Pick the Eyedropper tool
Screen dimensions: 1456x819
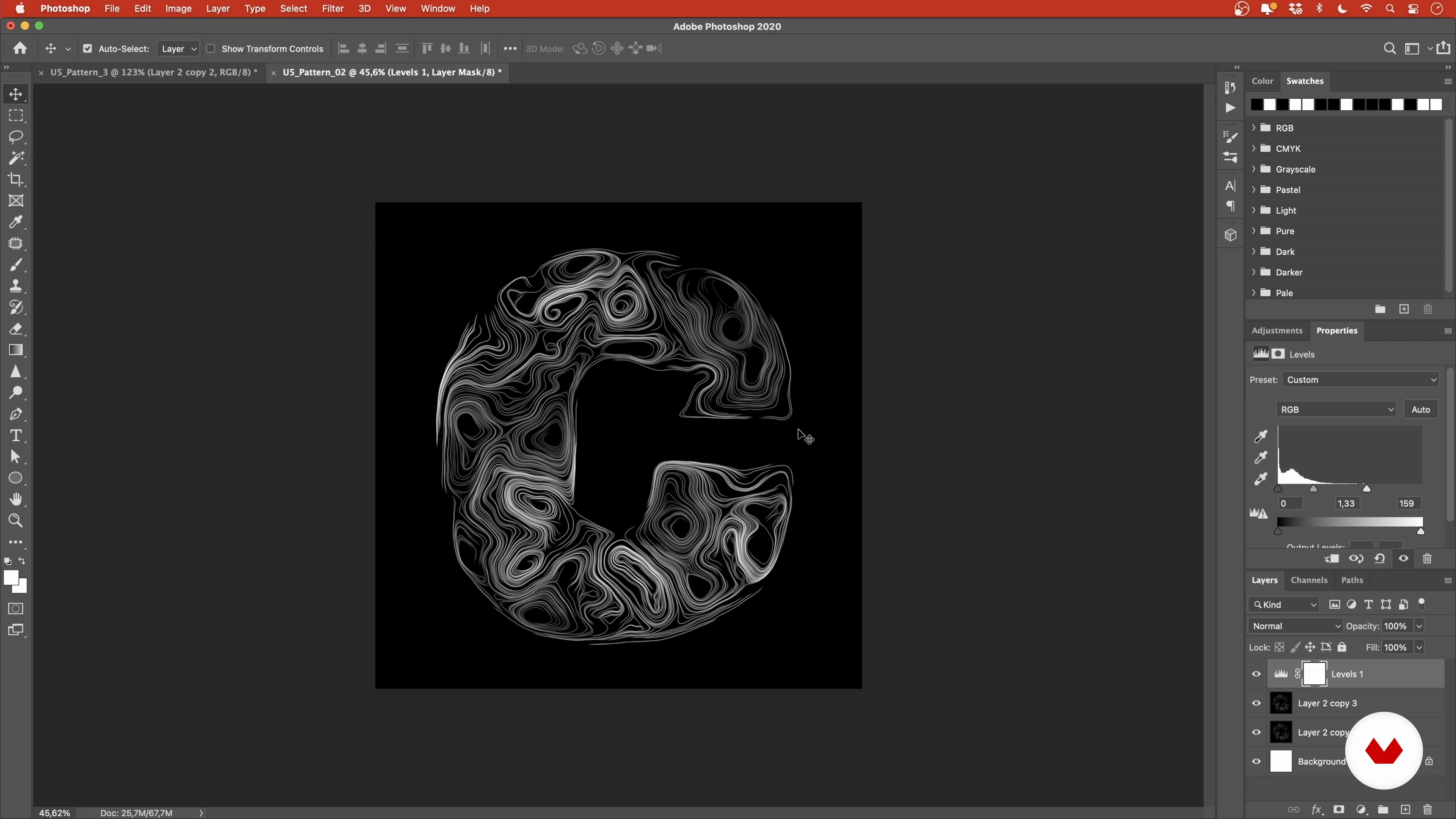(x=16, y=222)
